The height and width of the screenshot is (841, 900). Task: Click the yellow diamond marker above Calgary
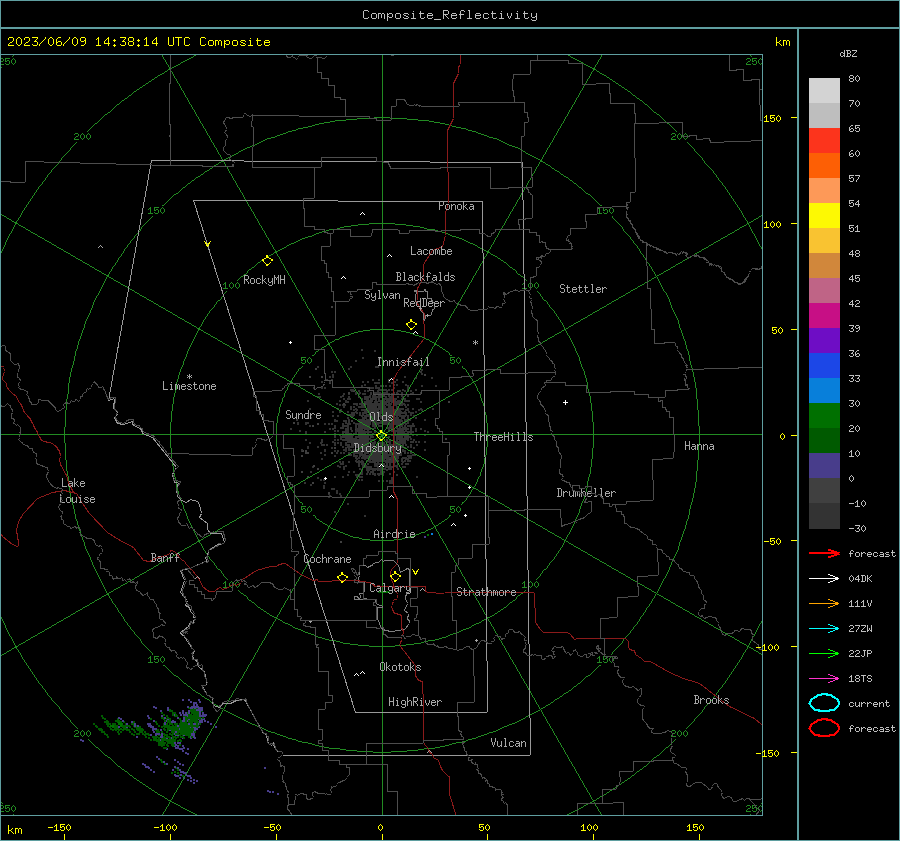(395, 576)
